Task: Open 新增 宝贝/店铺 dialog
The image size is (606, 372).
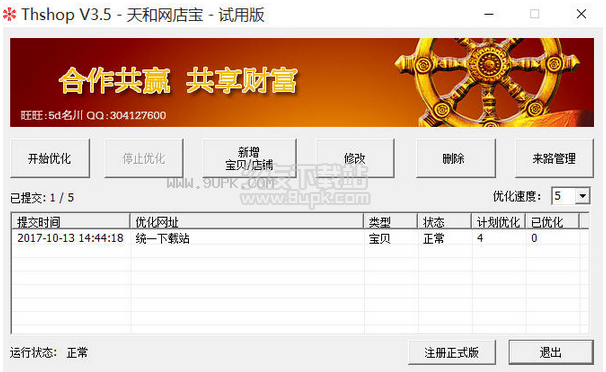Action: click(249, 158)
